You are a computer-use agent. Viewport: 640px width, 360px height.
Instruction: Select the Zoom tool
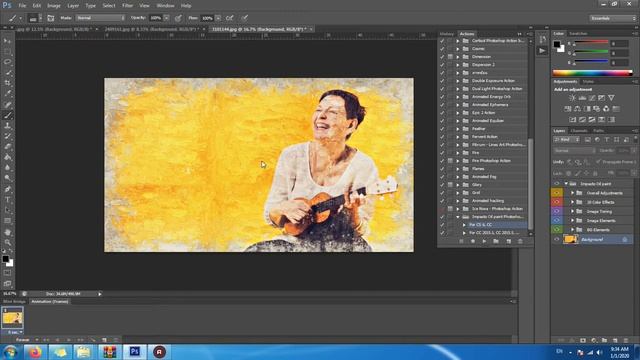(7, 242)
